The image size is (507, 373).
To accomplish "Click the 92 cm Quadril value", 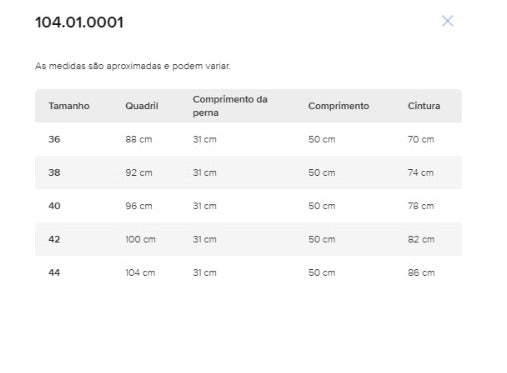I will [x=139, y=173].
